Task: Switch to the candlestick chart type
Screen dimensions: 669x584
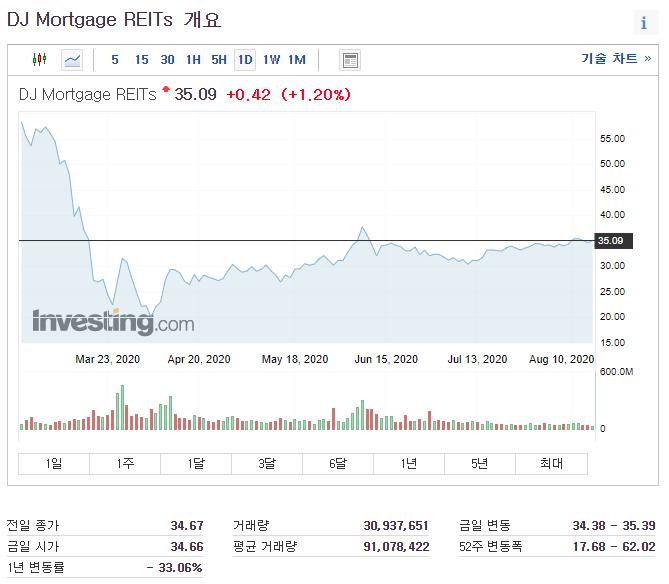Action: pos(40,59)
